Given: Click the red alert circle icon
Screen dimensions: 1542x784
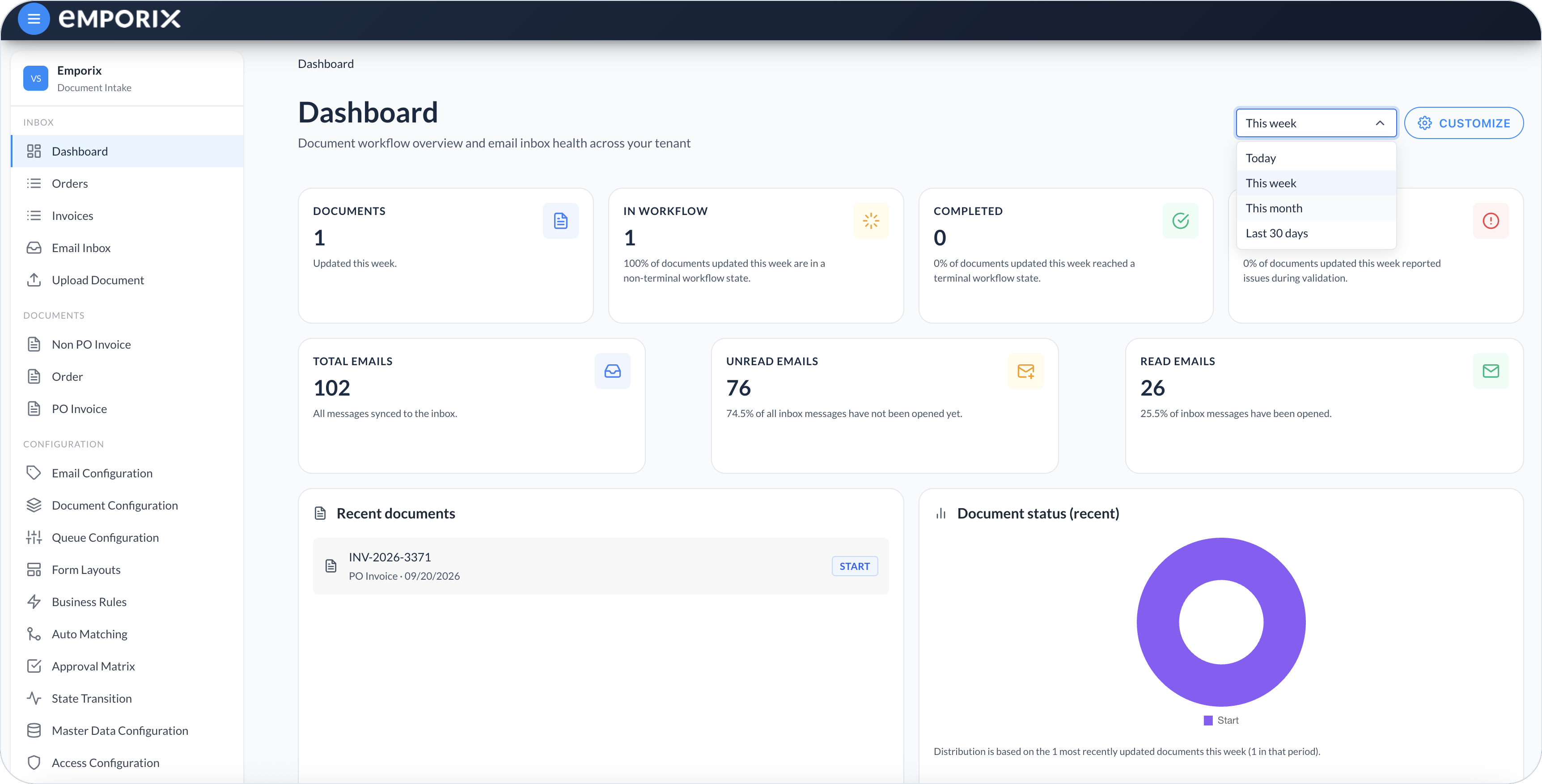Looking at the screenshot, I should [1491, 221].
